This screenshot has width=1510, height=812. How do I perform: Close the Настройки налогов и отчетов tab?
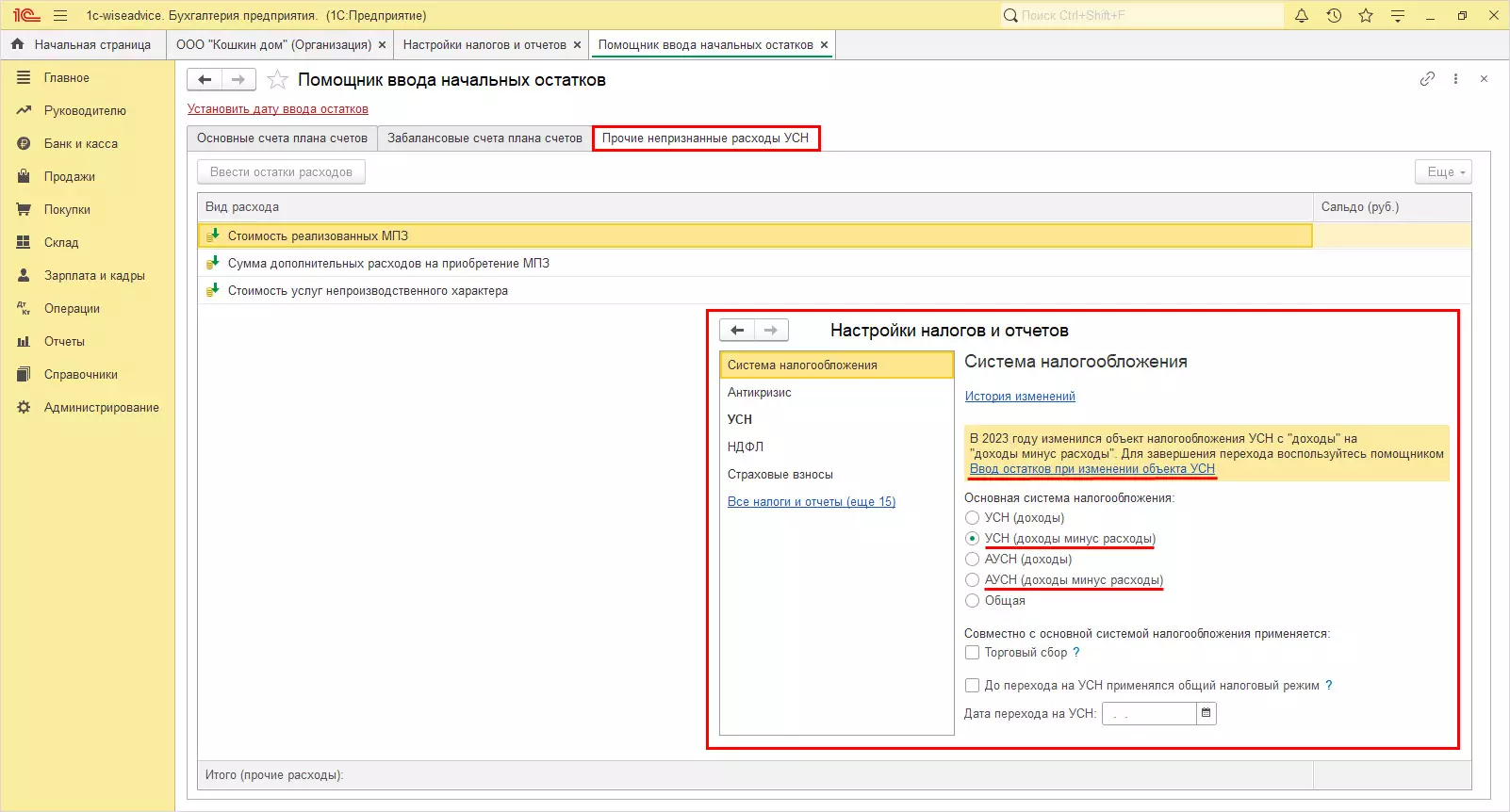[577, 44]
